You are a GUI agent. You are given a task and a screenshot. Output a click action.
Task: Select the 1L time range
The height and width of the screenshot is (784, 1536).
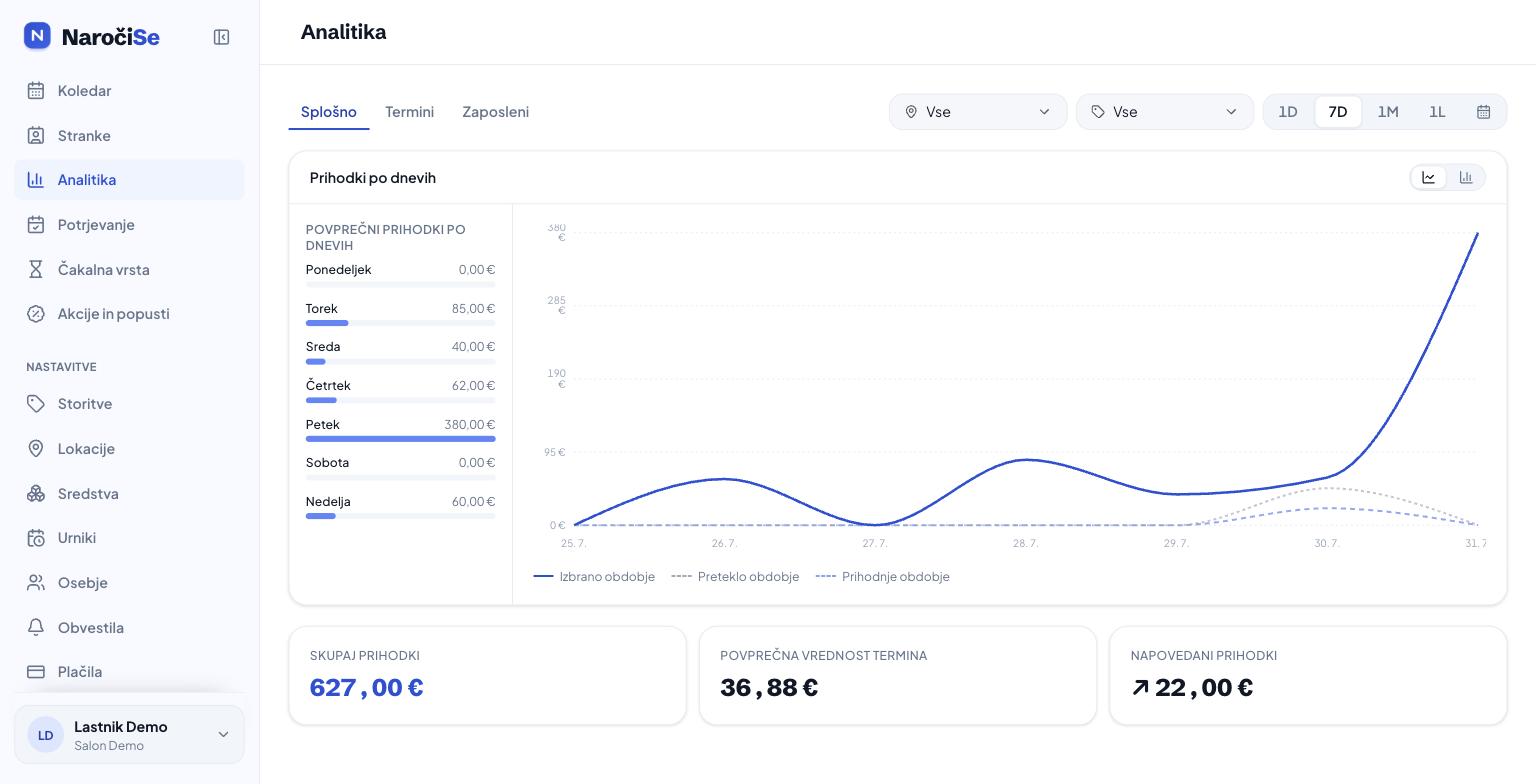(1437, 112)
